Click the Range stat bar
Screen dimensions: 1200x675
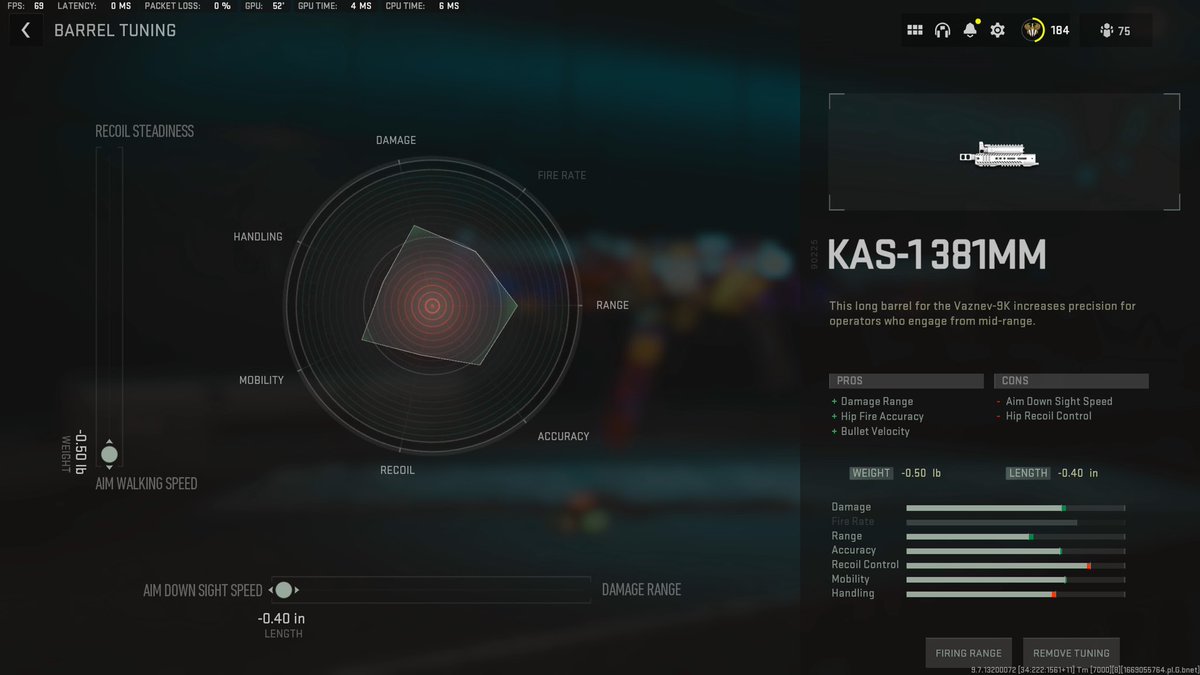coord(1016,537)
